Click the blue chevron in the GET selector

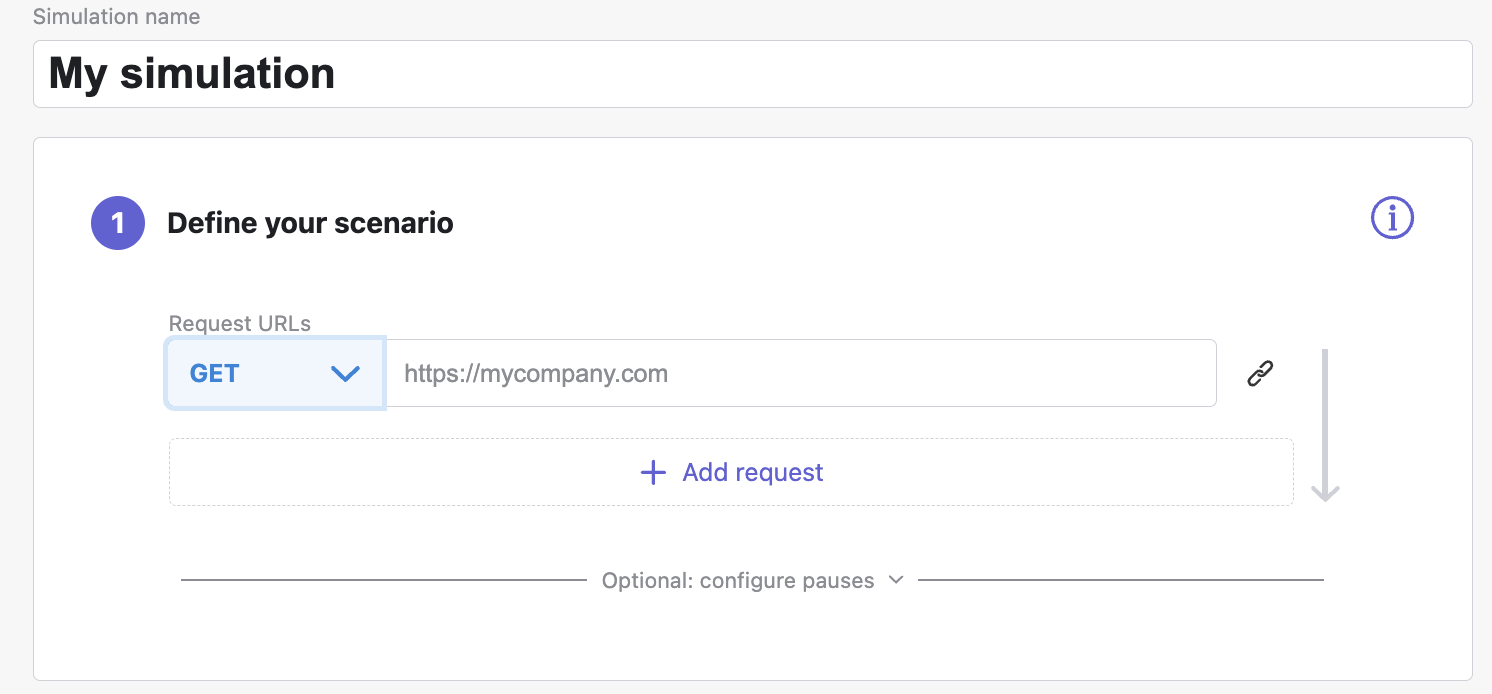tap(345, 374)
